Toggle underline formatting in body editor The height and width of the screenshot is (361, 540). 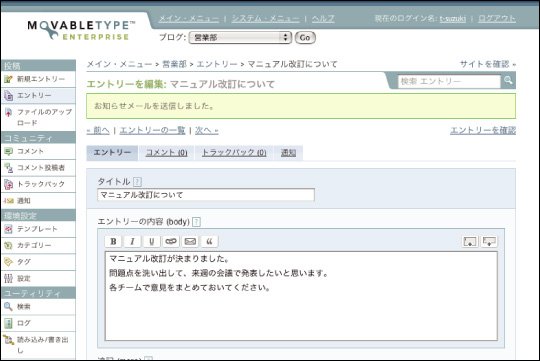coord(152,241)
